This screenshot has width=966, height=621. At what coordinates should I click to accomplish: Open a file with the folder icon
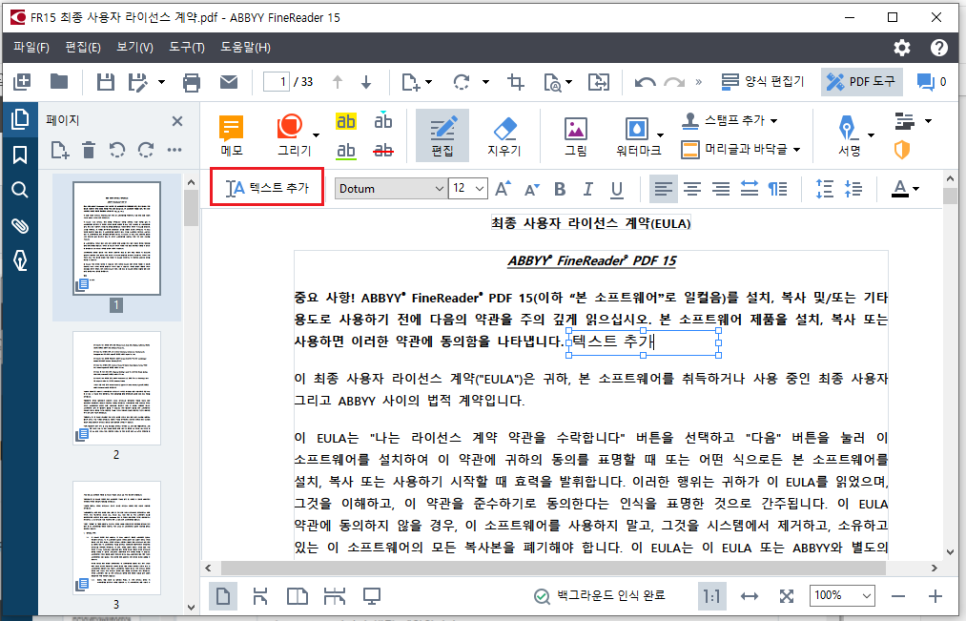pyautogui.click(x=59, y=81)
